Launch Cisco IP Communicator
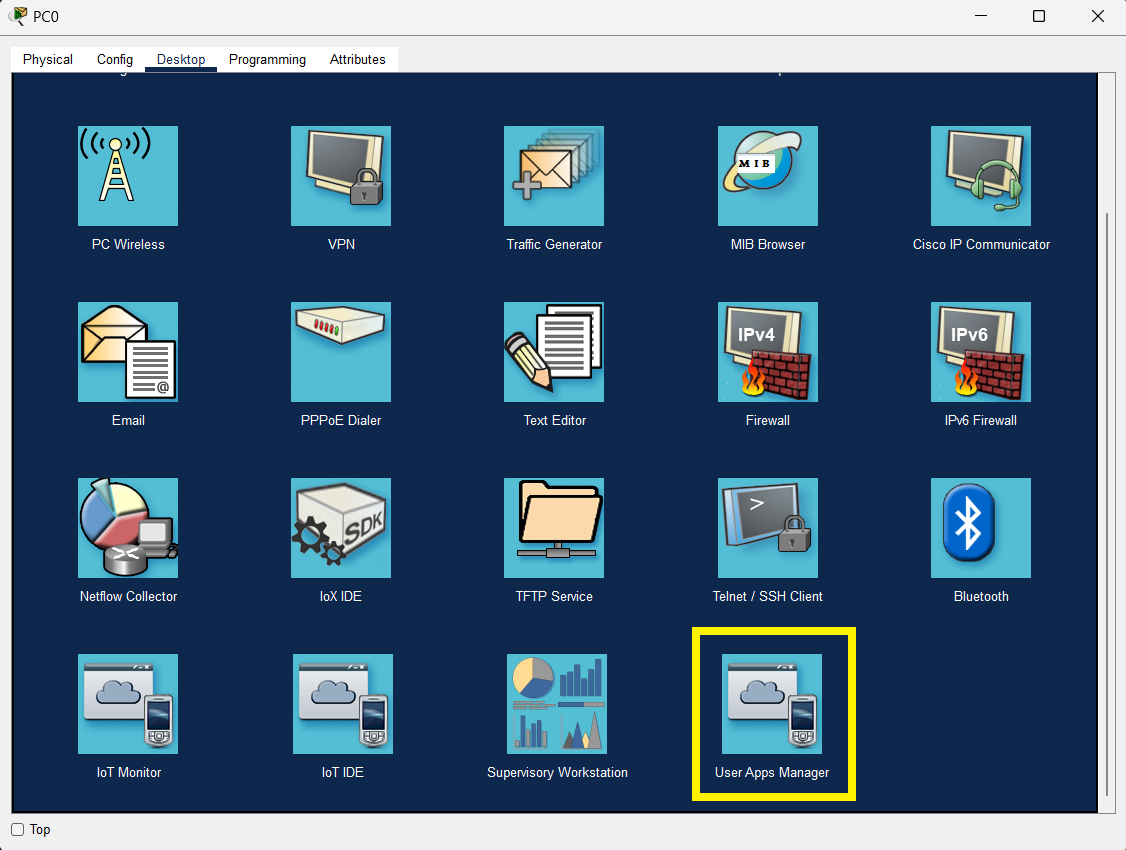The height and width of the screenshot is (850, 1126). click(x=980, y=176)
